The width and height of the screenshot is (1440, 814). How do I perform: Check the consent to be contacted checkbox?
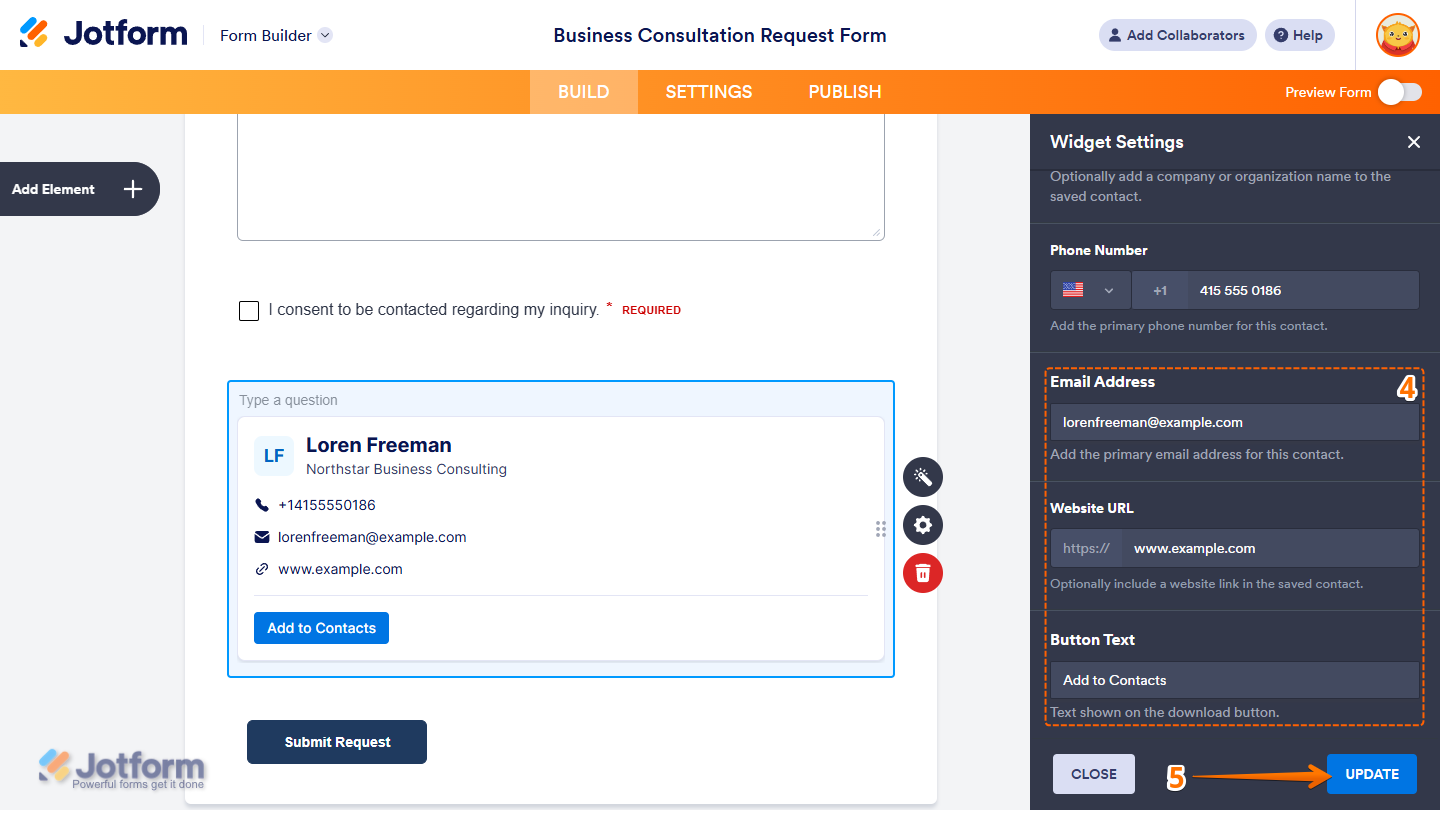(249, 311)
